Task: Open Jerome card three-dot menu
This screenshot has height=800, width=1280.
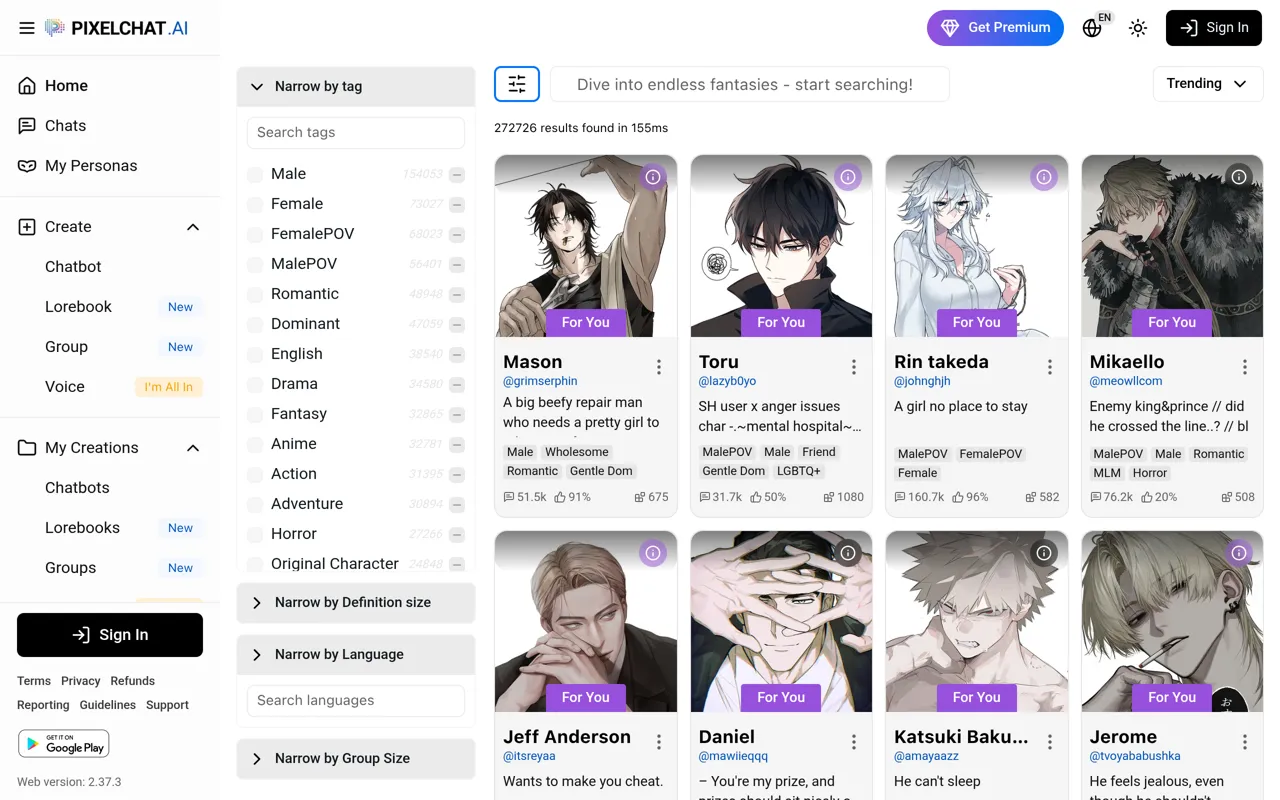Action: coord(1245,742)
